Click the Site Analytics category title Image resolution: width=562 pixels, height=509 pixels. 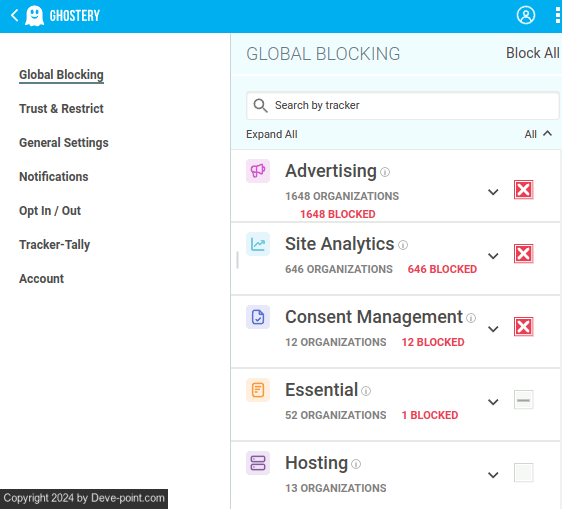point(340,244)
